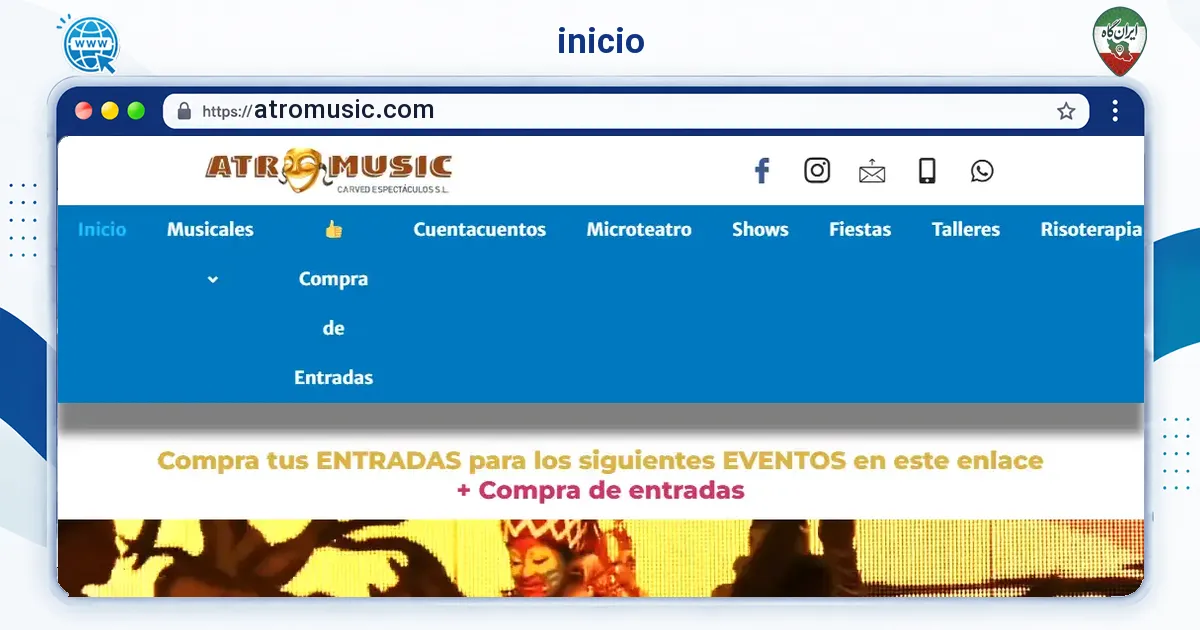
Task: Select Shows in the navigation bar
Action: [760, 229]
